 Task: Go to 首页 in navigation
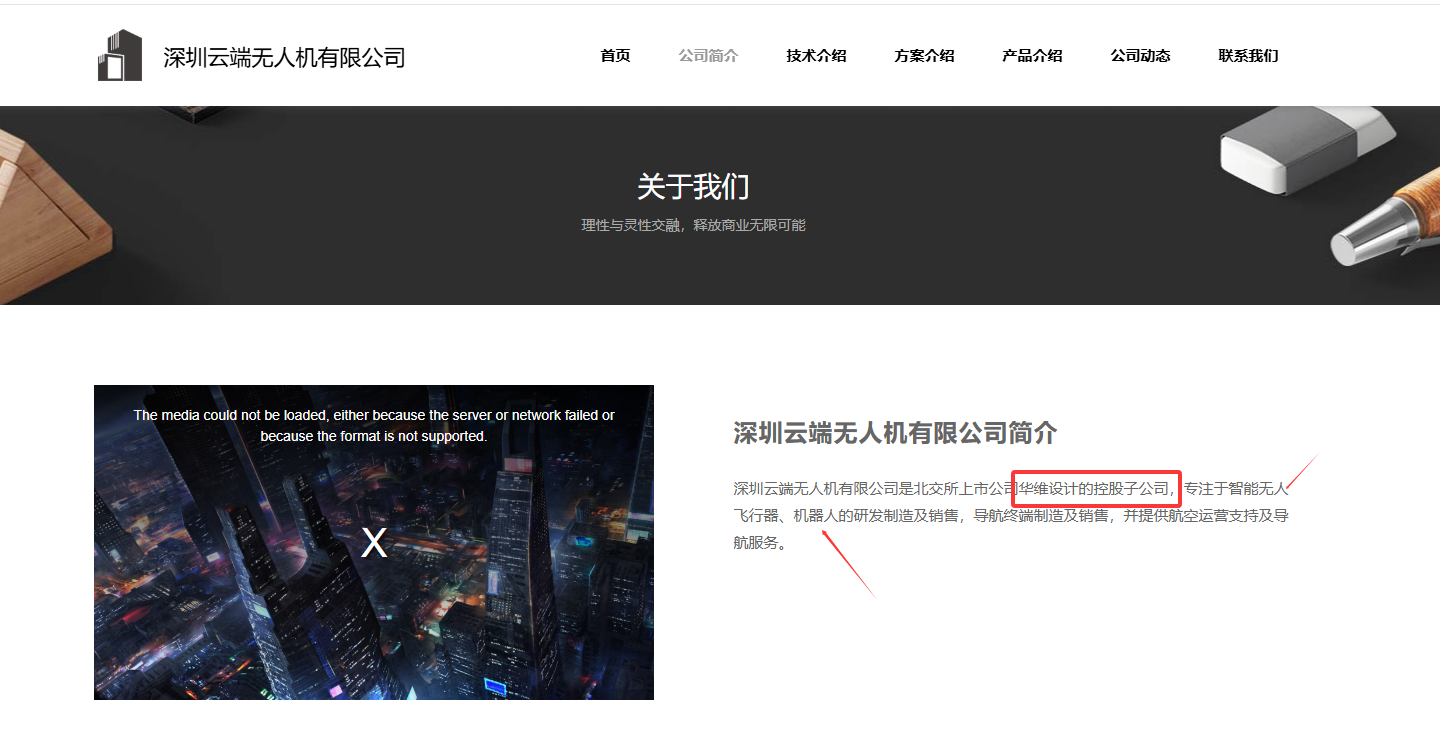click(615, 56)
